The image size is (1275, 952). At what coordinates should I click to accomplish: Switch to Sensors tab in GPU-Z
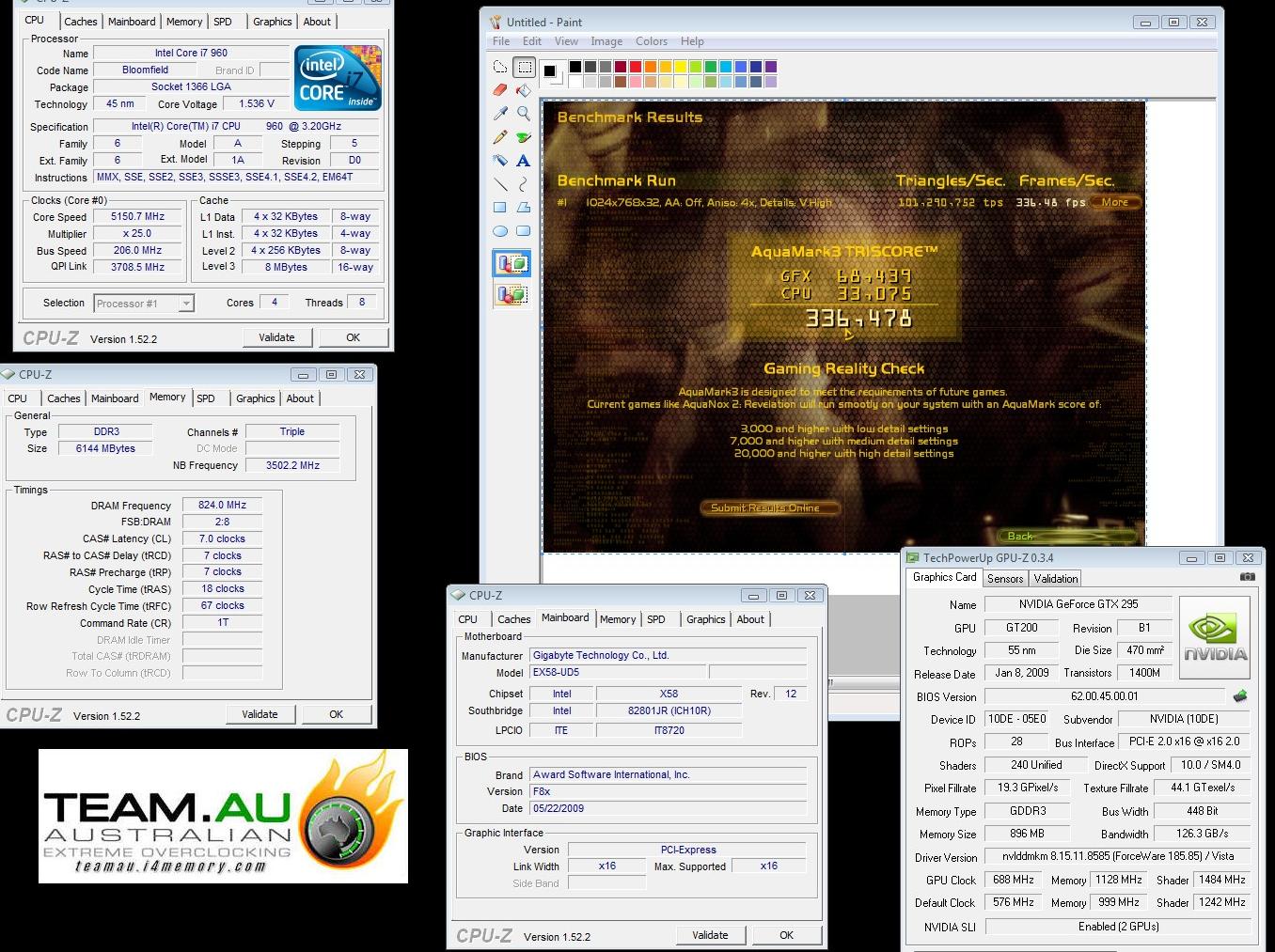click(1005, 579)
